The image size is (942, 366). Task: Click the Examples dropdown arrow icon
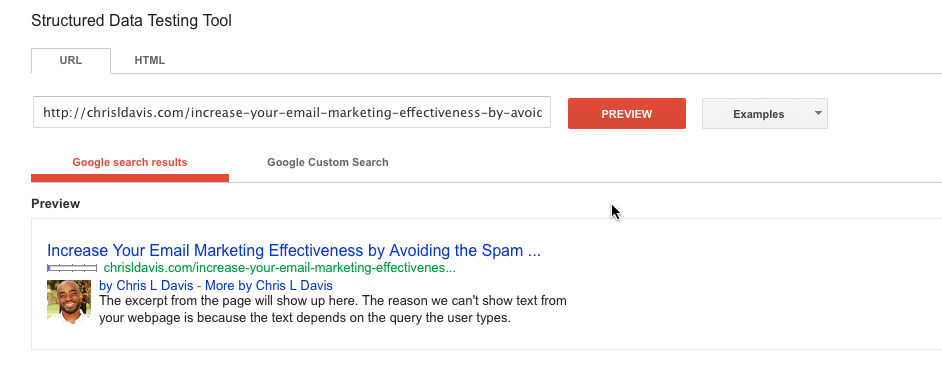click(x=818, y=113)
